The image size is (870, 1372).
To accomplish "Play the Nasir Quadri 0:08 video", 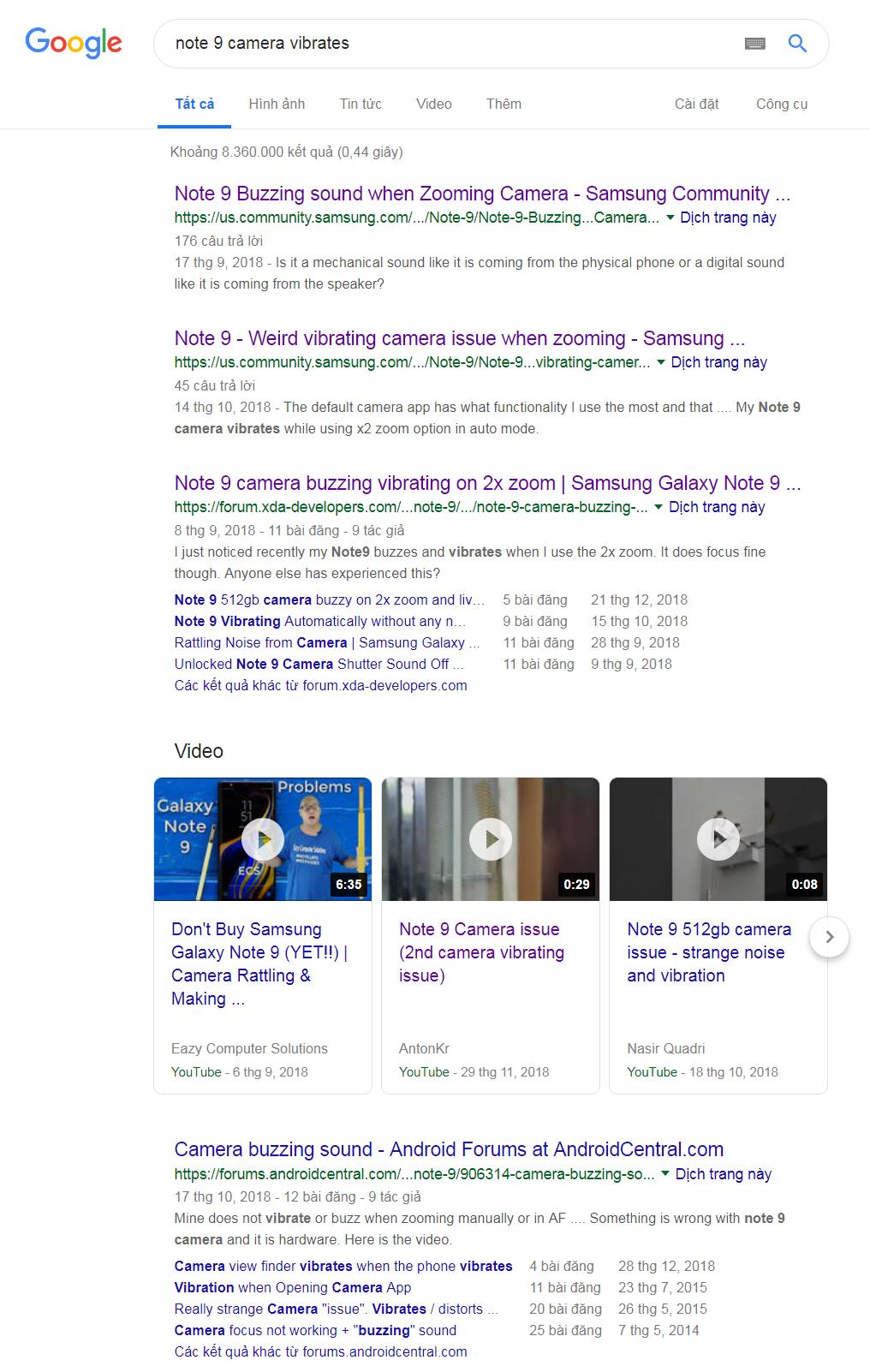I will click(x=718, y=839).
